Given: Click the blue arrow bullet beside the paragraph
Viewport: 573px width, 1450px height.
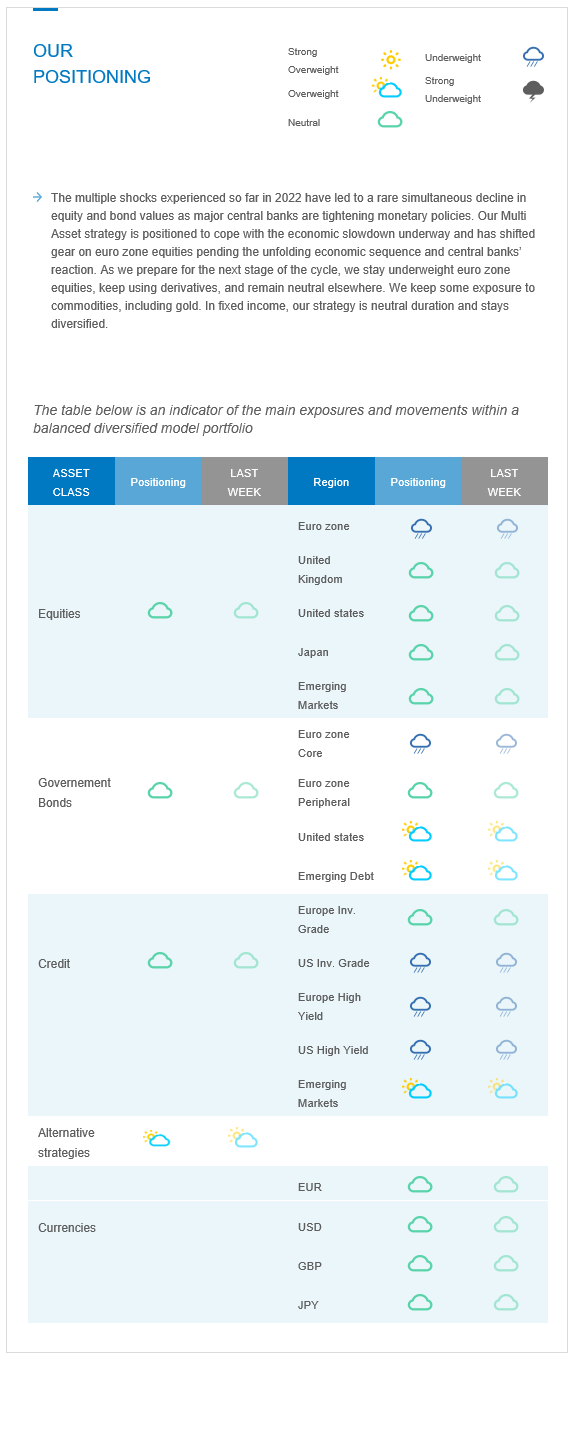Looking at the screenshot, I should pyautogui.click(x=37, y=197).
